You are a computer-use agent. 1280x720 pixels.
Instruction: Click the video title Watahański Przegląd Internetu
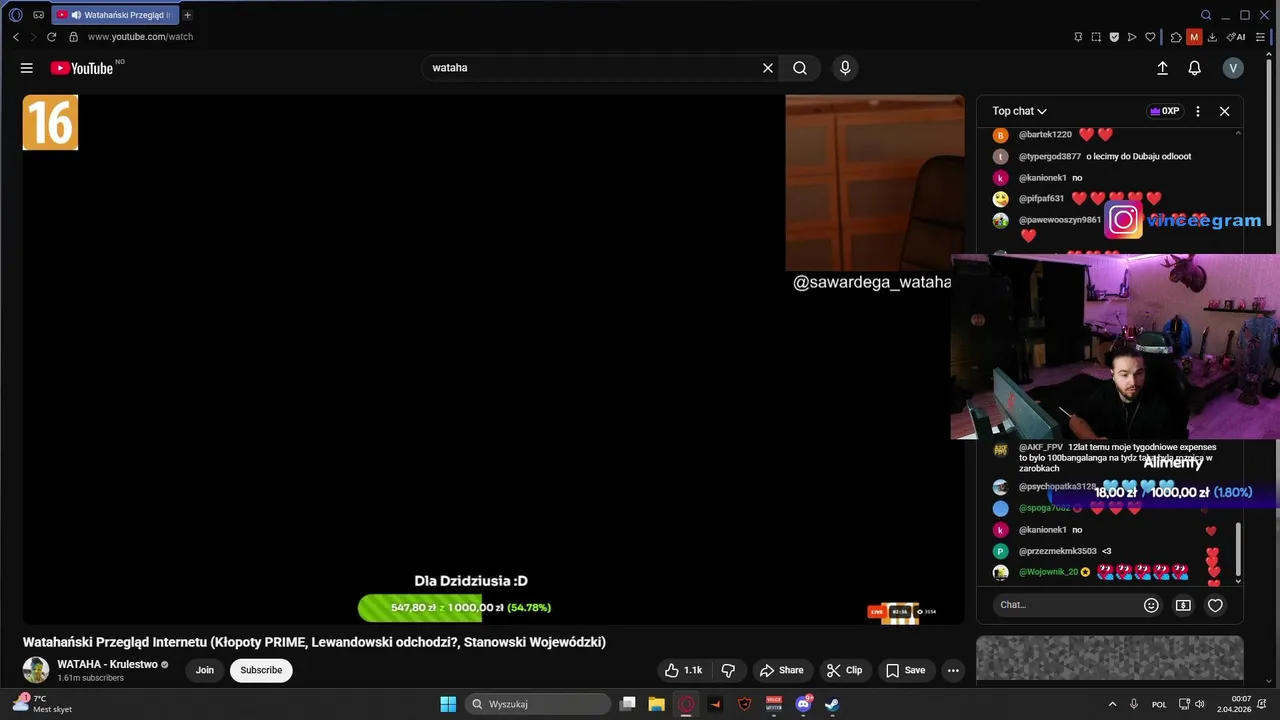[x=314, y=642]
